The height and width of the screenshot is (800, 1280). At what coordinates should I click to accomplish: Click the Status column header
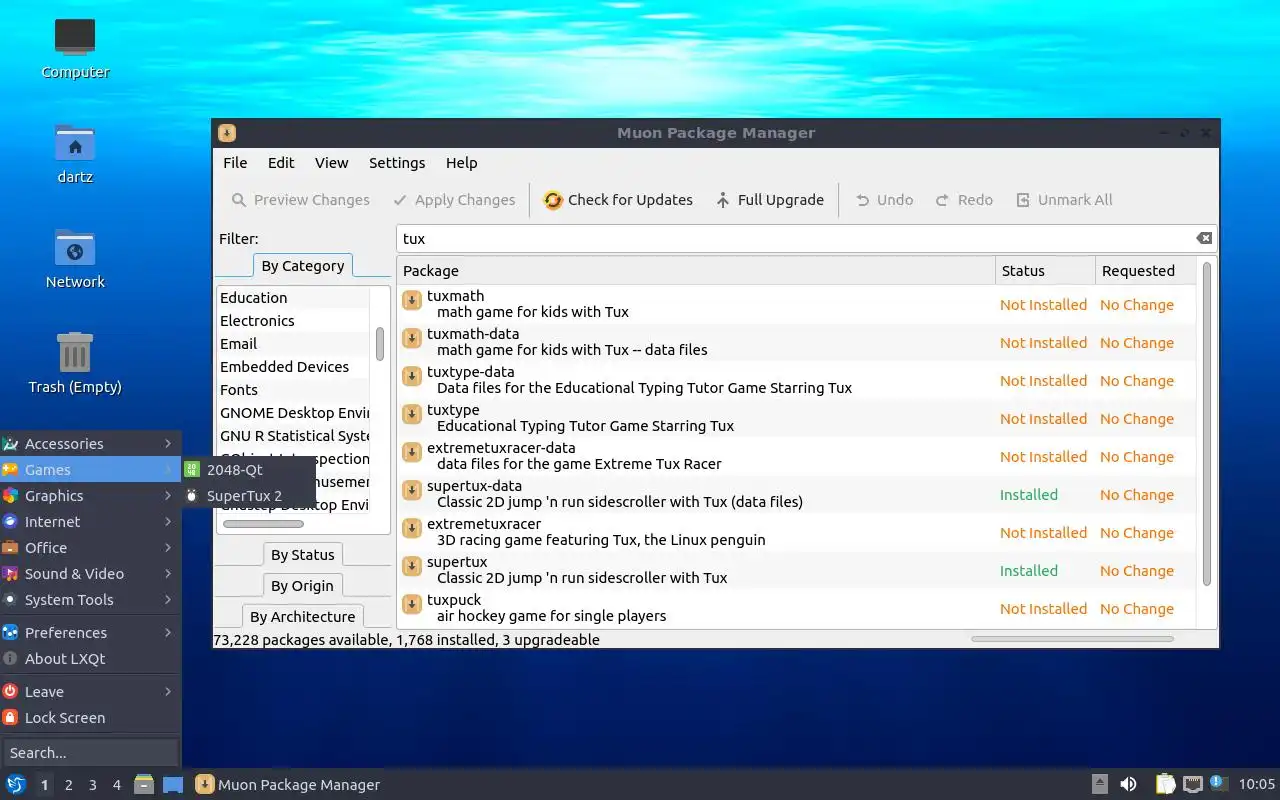(1045, 271)
